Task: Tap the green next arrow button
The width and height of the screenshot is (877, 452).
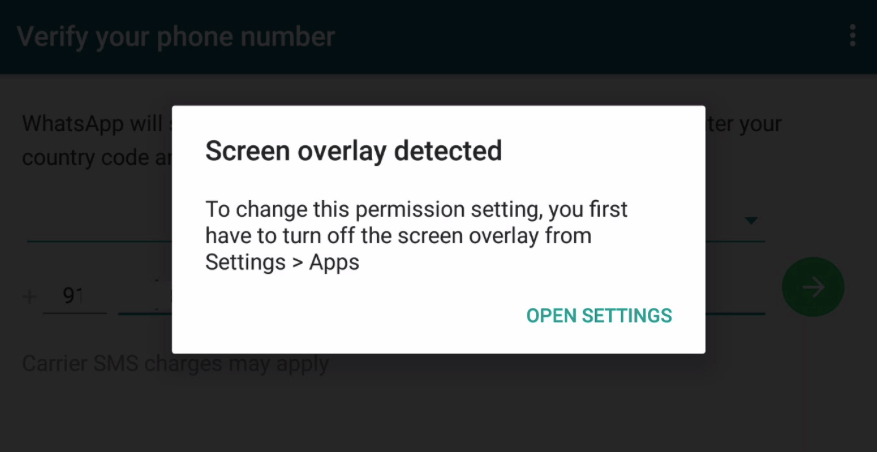Action: (x=813, y=288)
